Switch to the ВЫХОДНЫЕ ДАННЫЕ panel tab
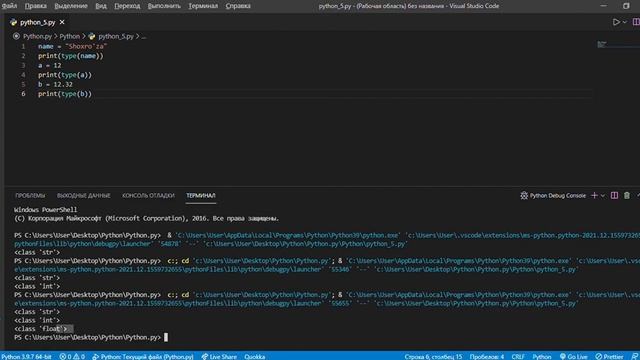Viewport: 640px width, 360px height. (84, 196)
